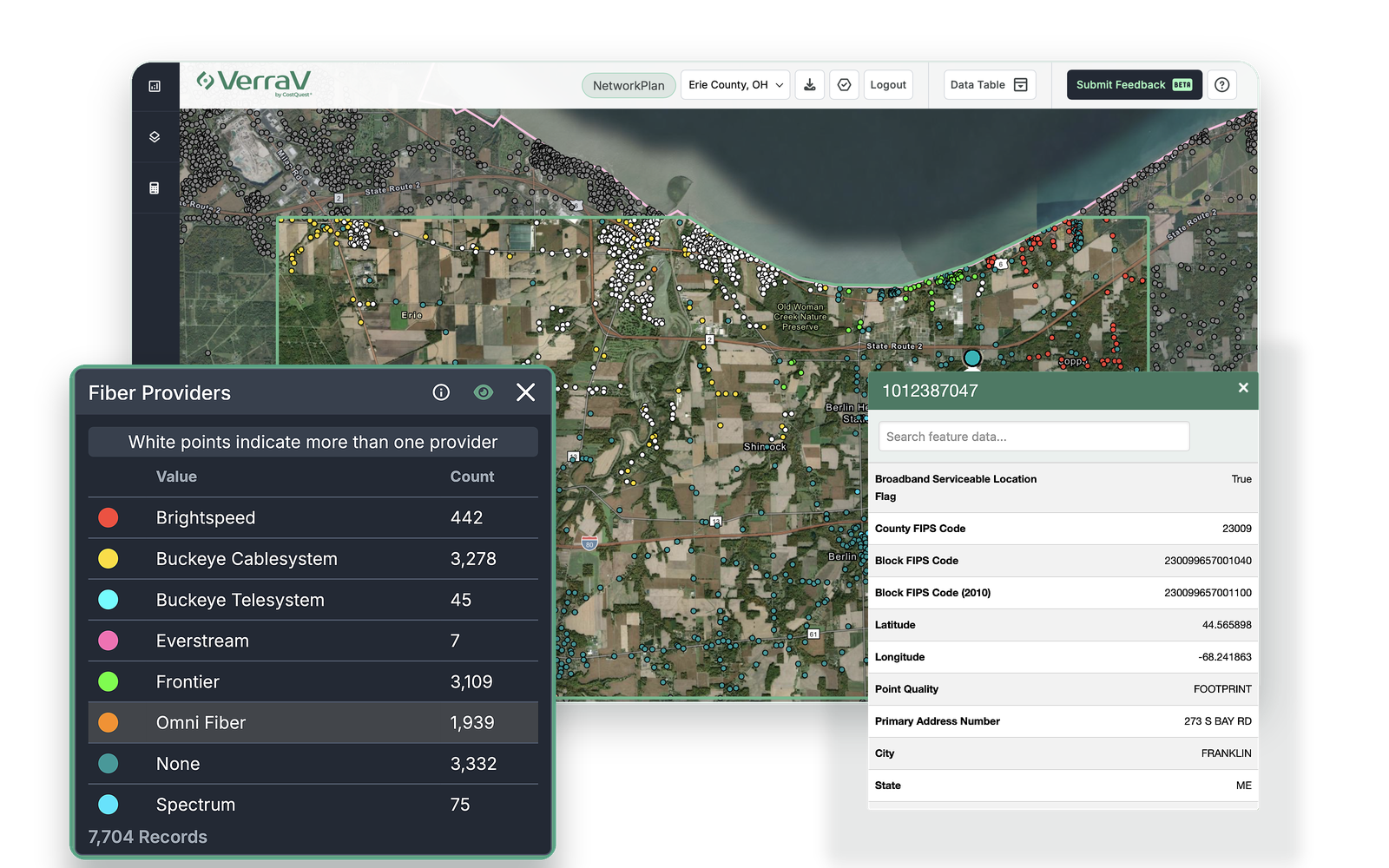Select the None provider label
This screenshot has width=1389, height=868.
tap(178, 764)
